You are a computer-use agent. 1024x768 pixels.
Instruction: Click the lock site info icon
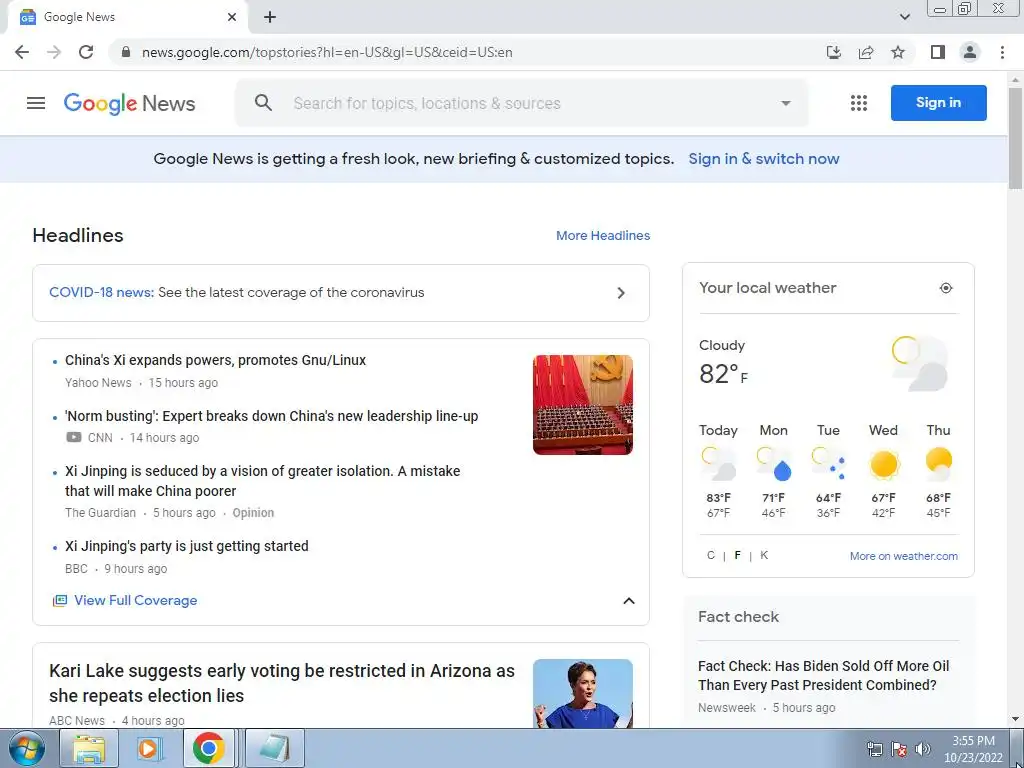126,52
